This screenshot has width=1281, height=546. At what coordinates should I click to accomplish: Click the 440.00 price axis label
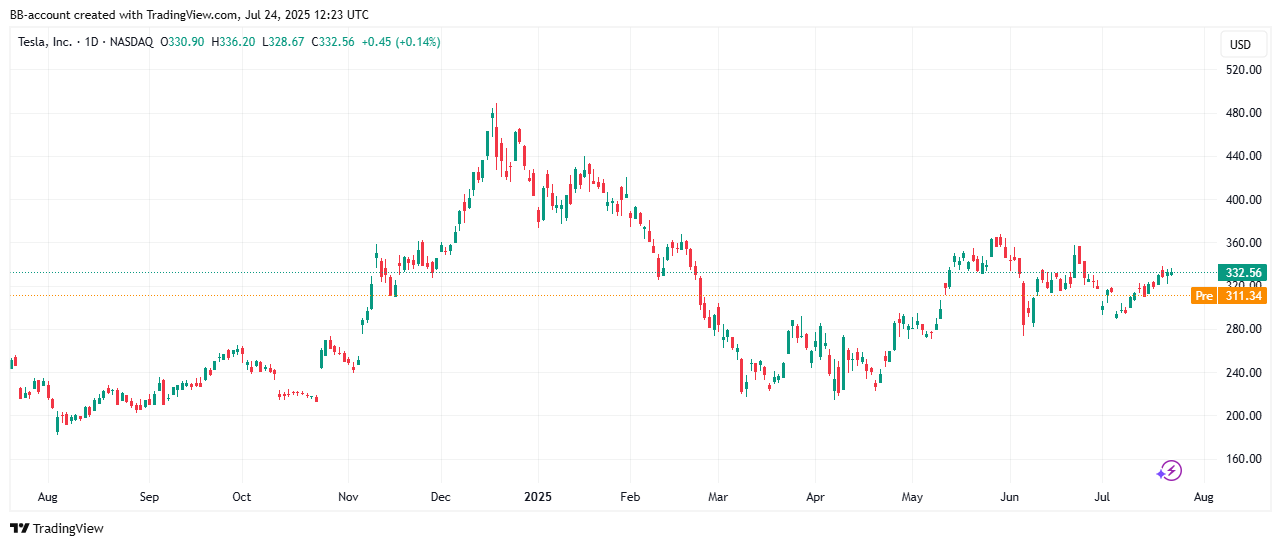pyautogui.click(x=1241, y=156)
